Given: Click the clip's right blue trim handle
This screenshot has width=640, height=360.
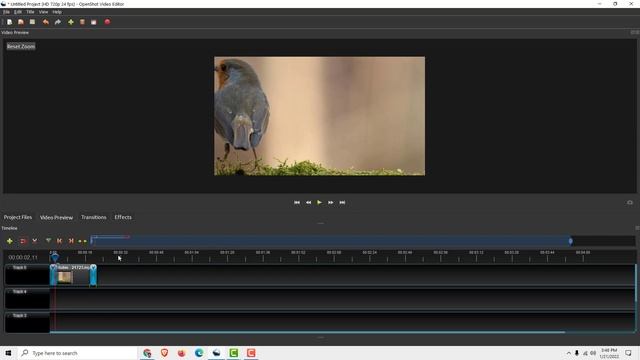Looking at the screenshot, I should pyautogui.click(x=93, y=275).
